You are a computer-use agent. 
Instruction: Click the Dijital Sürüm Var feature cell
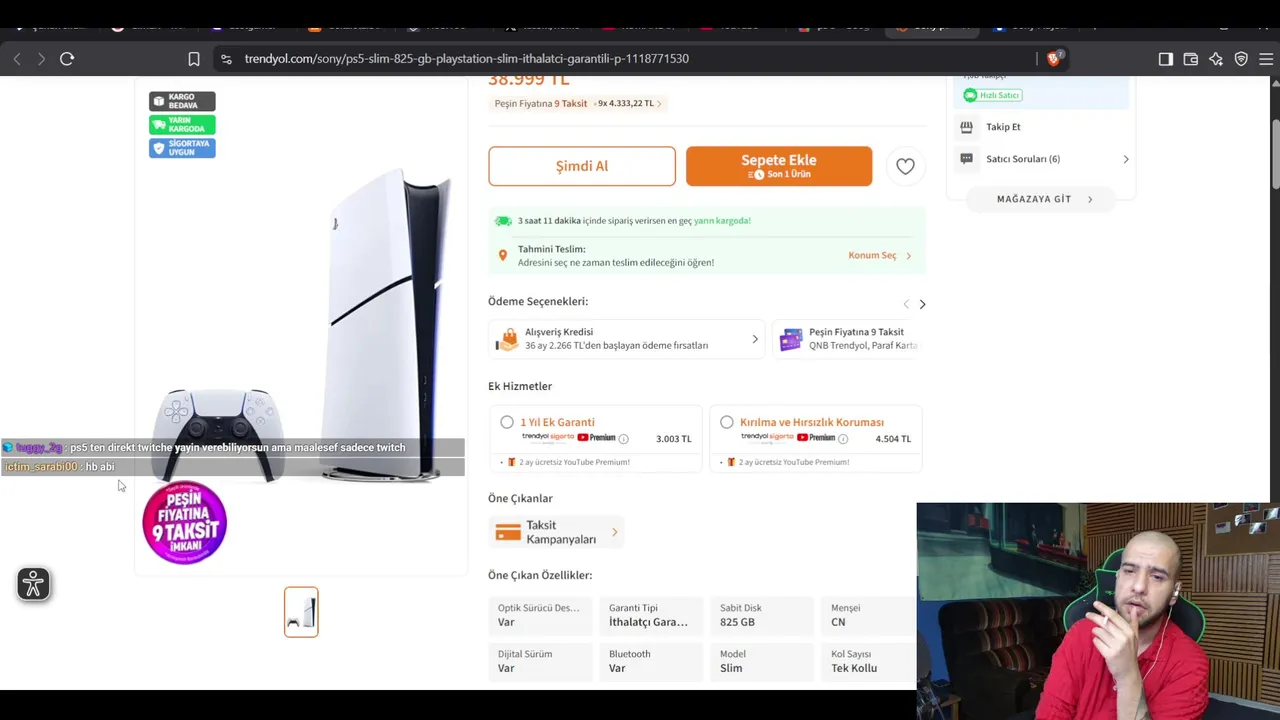pyautogui.click(x=540, y=661)
